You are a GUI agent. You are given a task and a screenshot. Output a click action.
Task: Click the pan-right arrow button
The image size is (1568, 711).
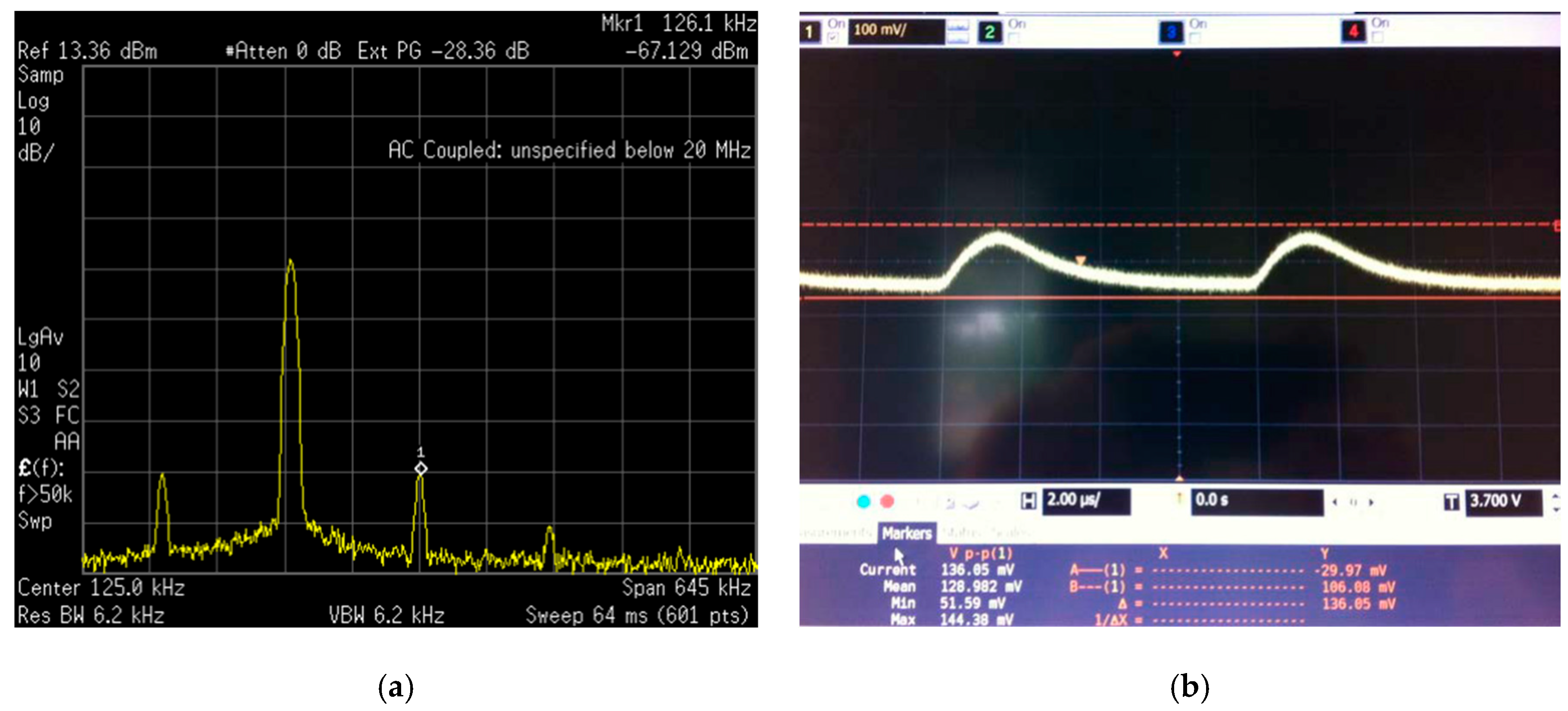point(1370,501)
